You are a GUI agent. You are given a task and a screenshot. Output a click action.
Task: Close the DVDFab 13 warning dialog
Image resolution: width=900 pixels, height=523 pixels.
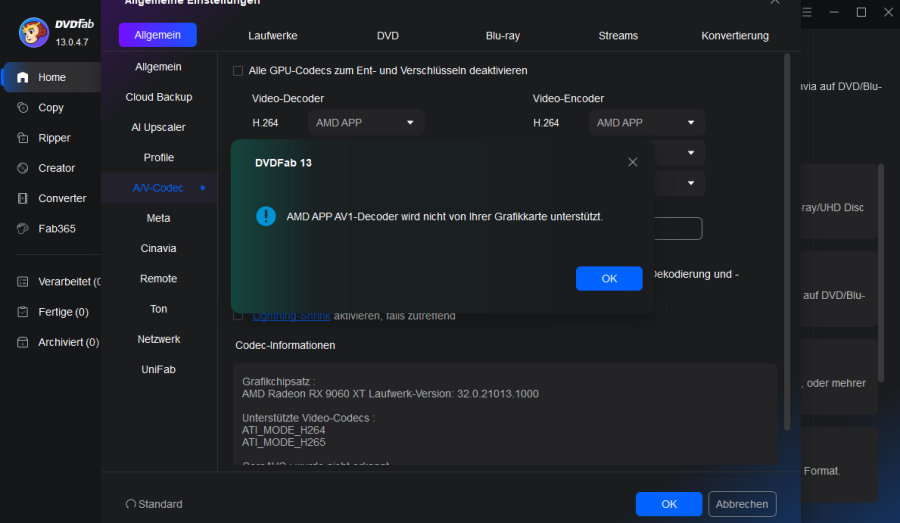(632, 162)
